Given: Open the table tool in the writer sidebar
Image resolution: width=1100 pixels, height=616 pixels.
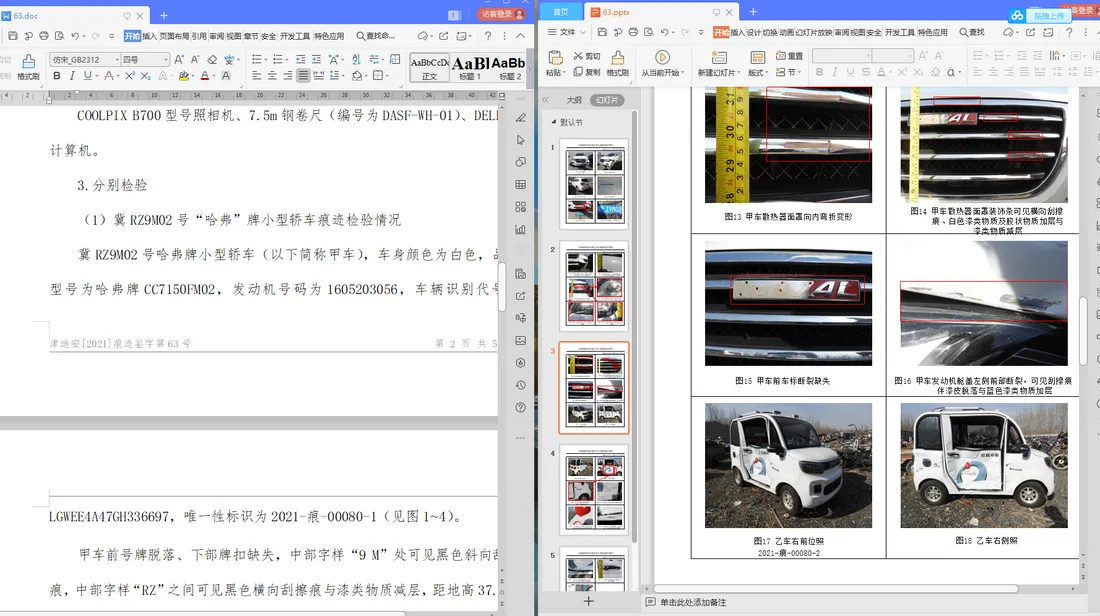Looking at the screenshot, I should pyautogui.click(x=521, y=185).
